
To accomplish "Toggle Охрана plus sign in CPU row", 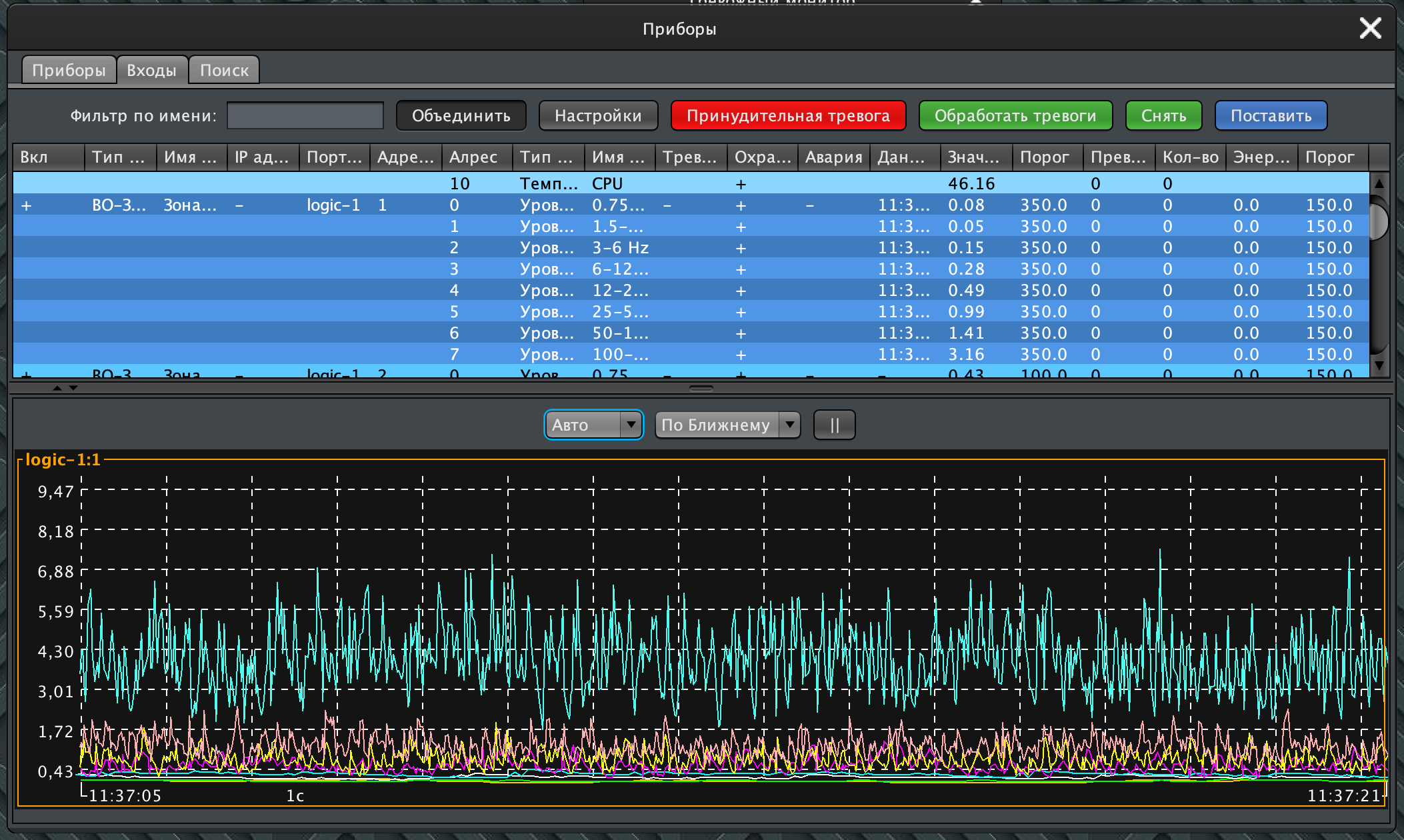I will coord(741,184).
